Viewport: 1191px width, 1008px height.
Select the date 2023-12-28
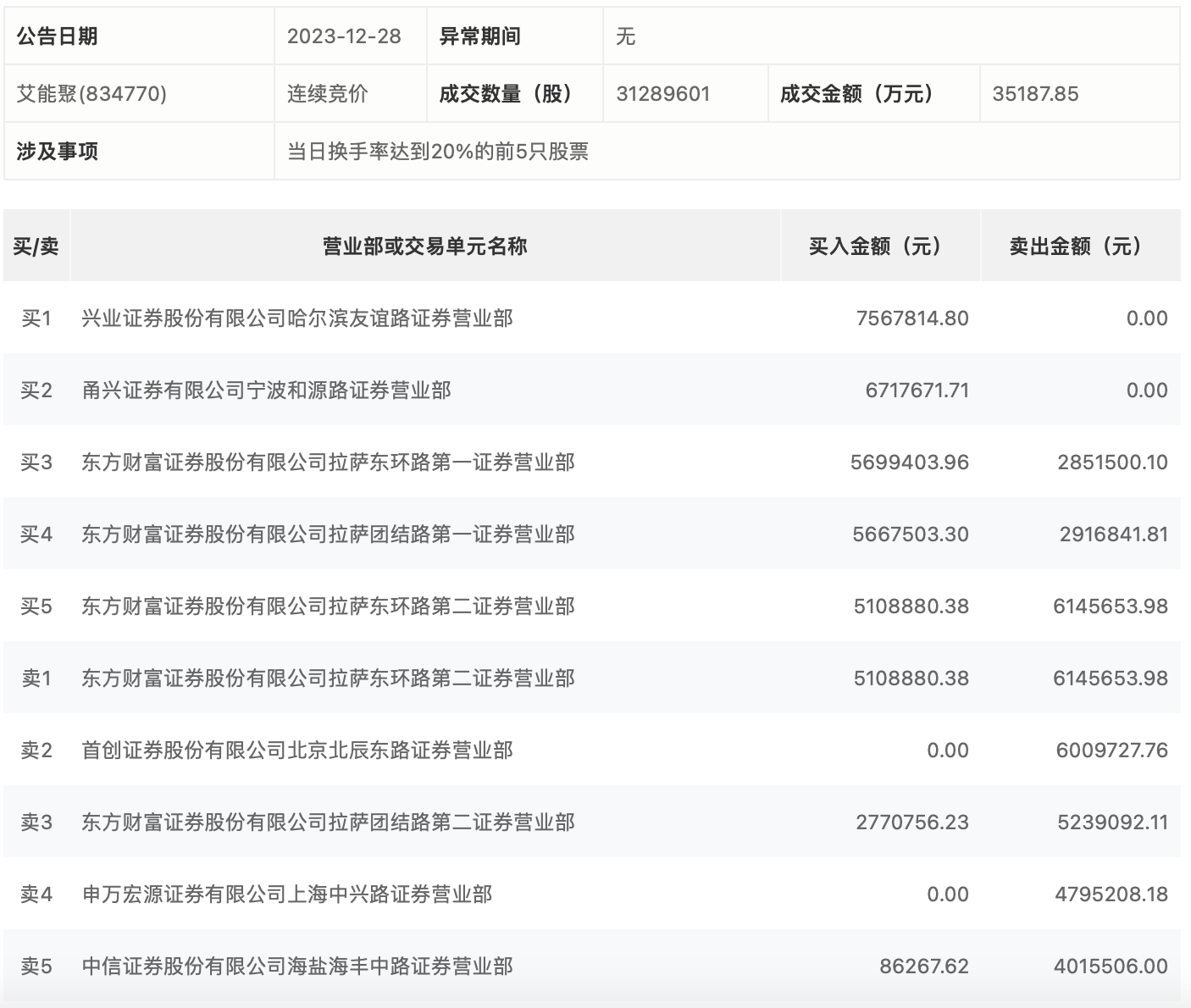pos(344,36)
